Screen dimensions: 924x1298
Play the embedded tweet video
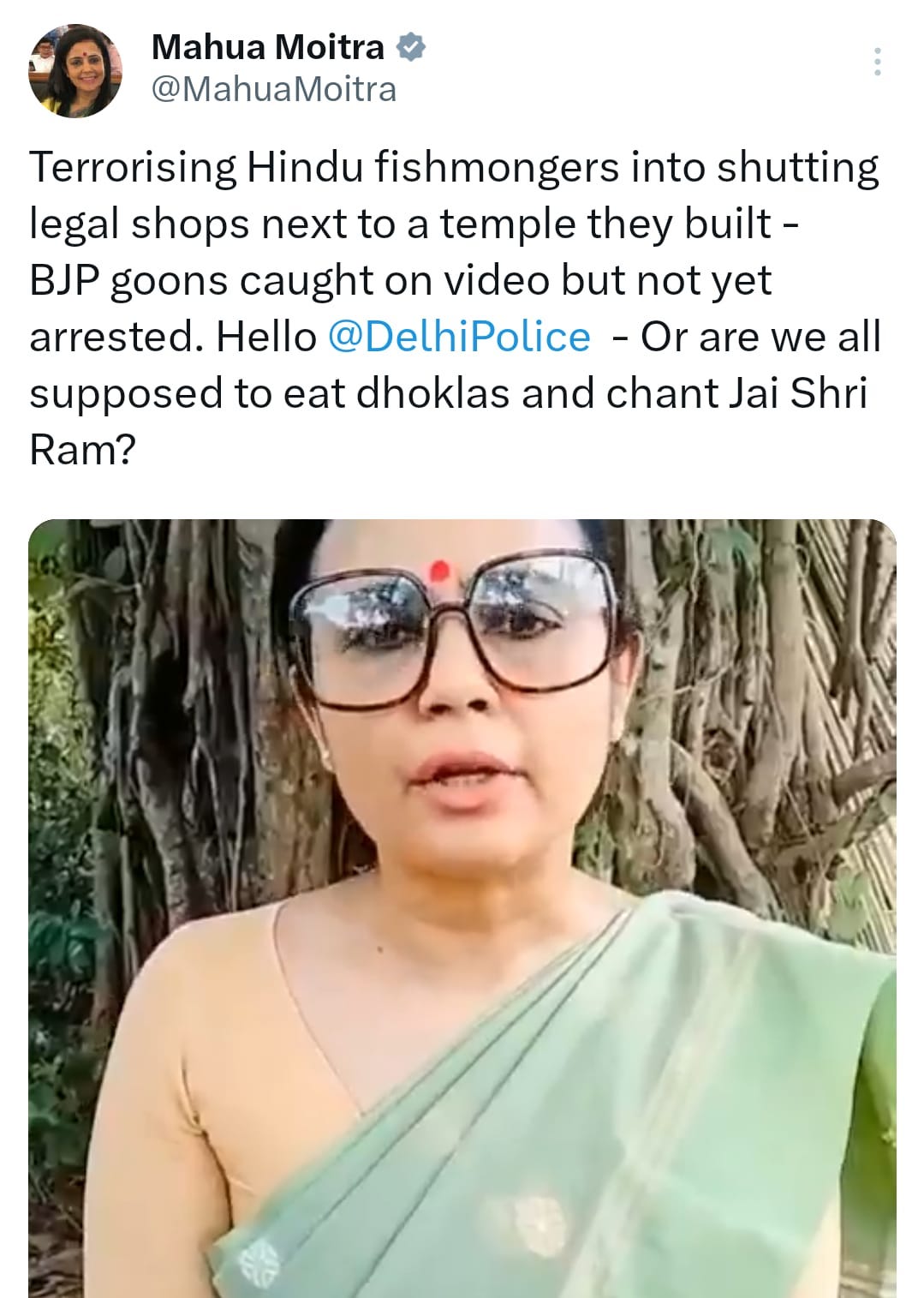tap(462, 908)
